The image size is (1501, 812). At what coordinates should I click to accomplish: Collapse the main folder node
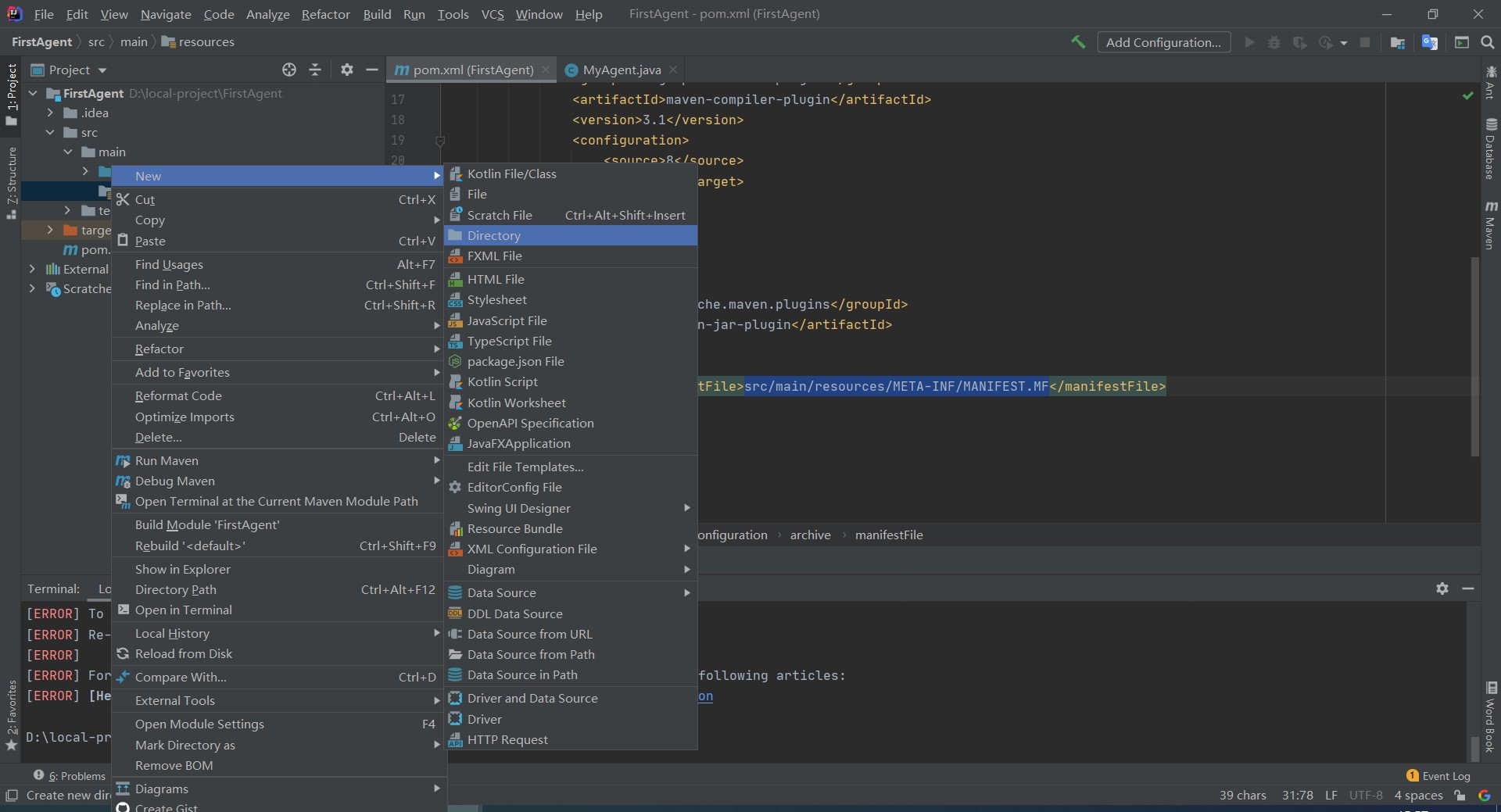[x=68, y=152]
